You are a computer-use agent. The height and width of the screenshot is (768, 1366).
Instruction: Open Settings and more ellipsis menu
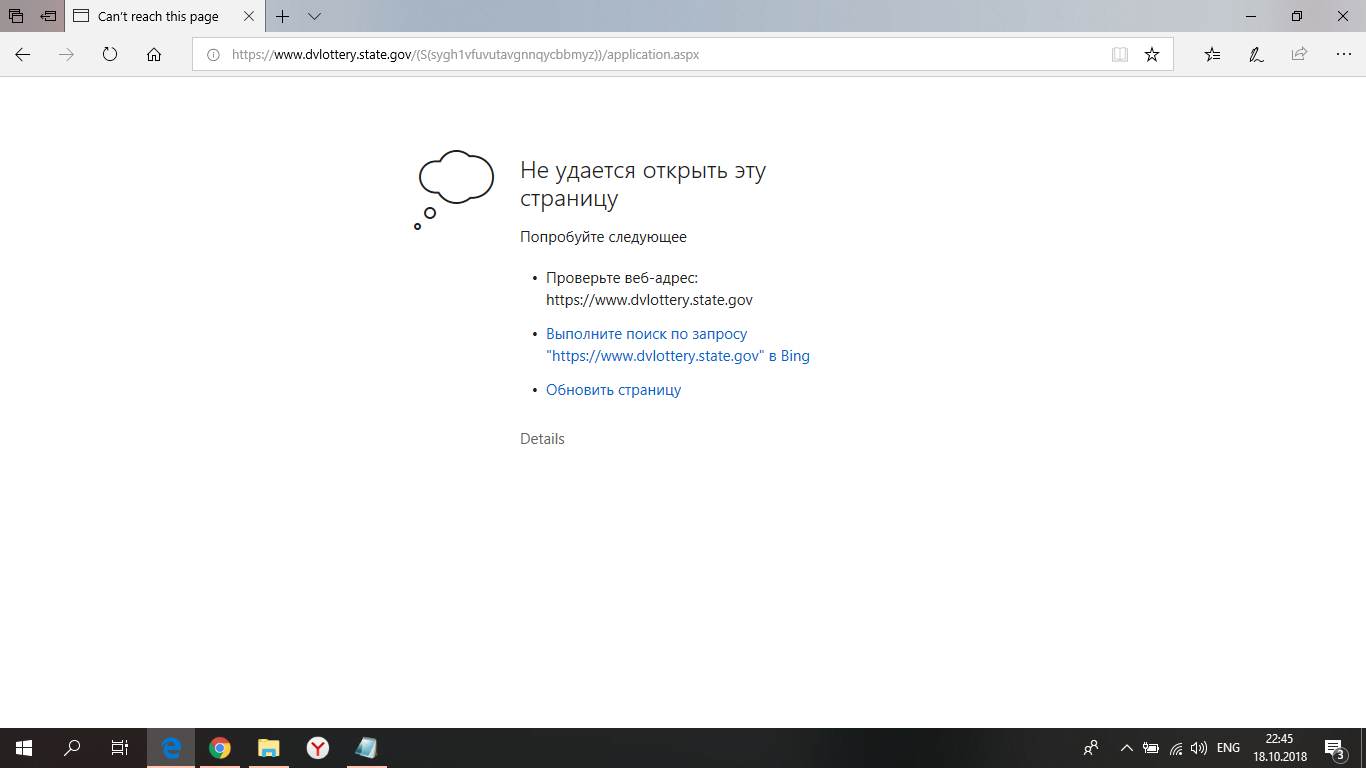(x=1343, y=55)
